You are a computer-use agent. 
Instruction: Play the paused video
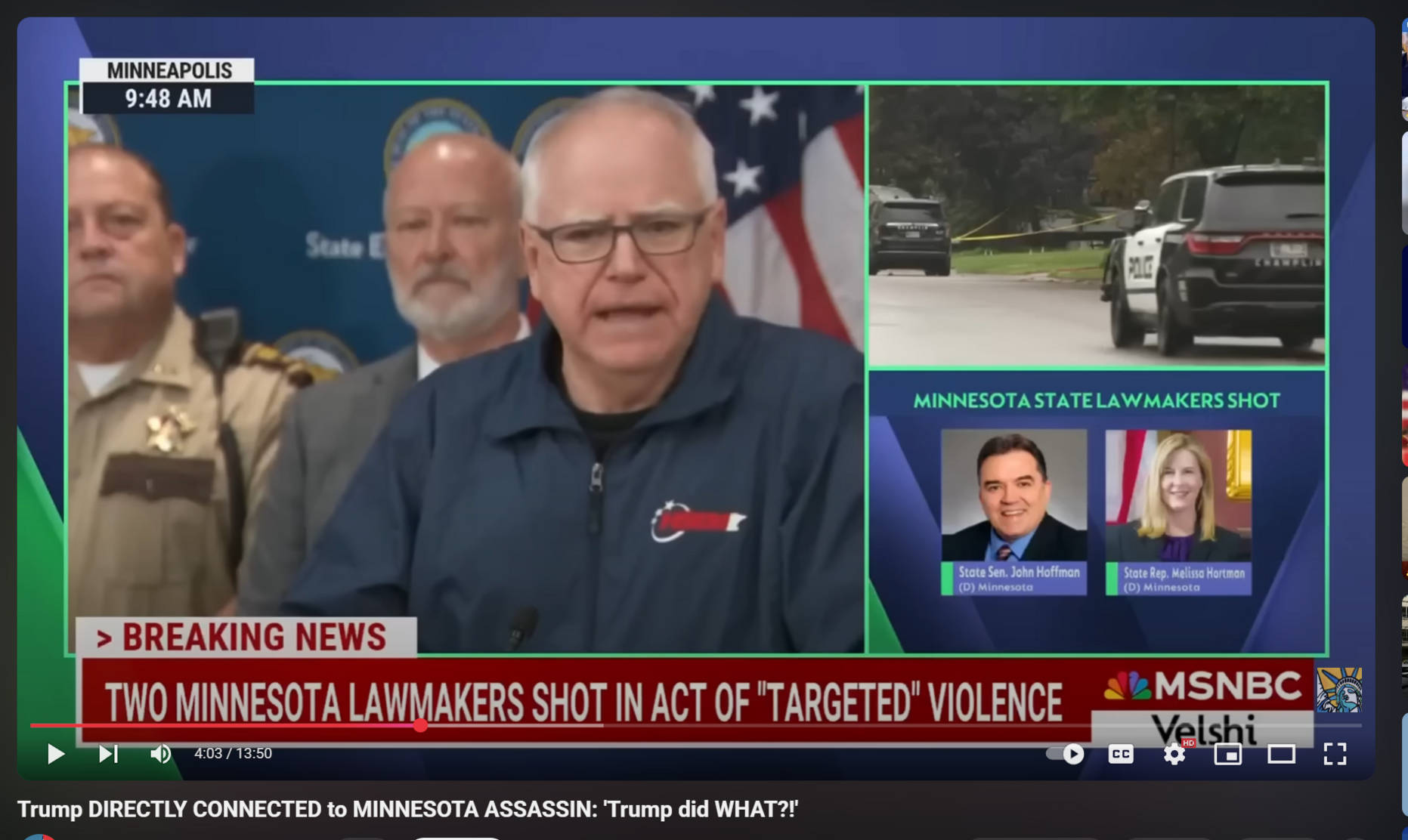coord(55,753)
